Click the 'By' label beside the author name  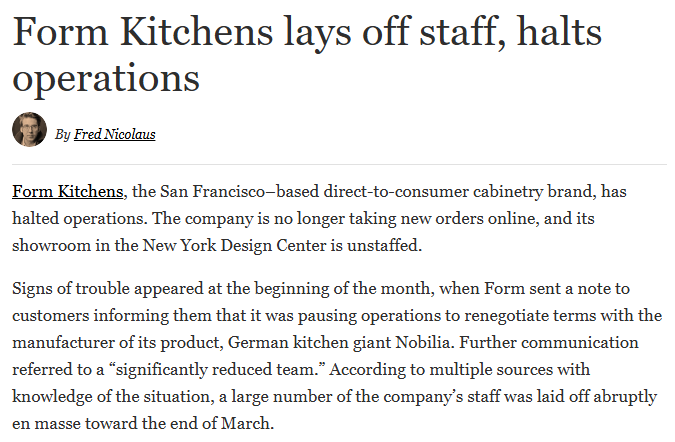[x=62, y=135]
